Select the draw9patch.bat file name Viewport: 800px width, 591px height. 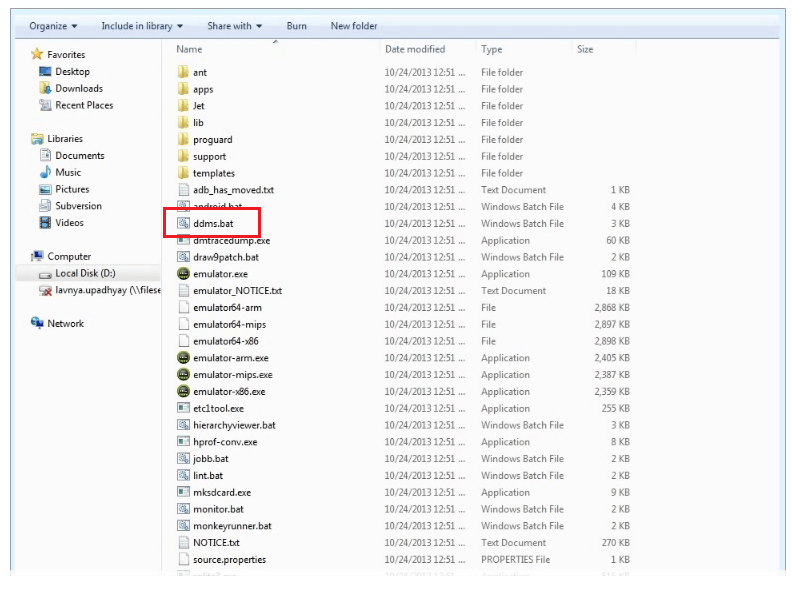(x=226, y=257)
